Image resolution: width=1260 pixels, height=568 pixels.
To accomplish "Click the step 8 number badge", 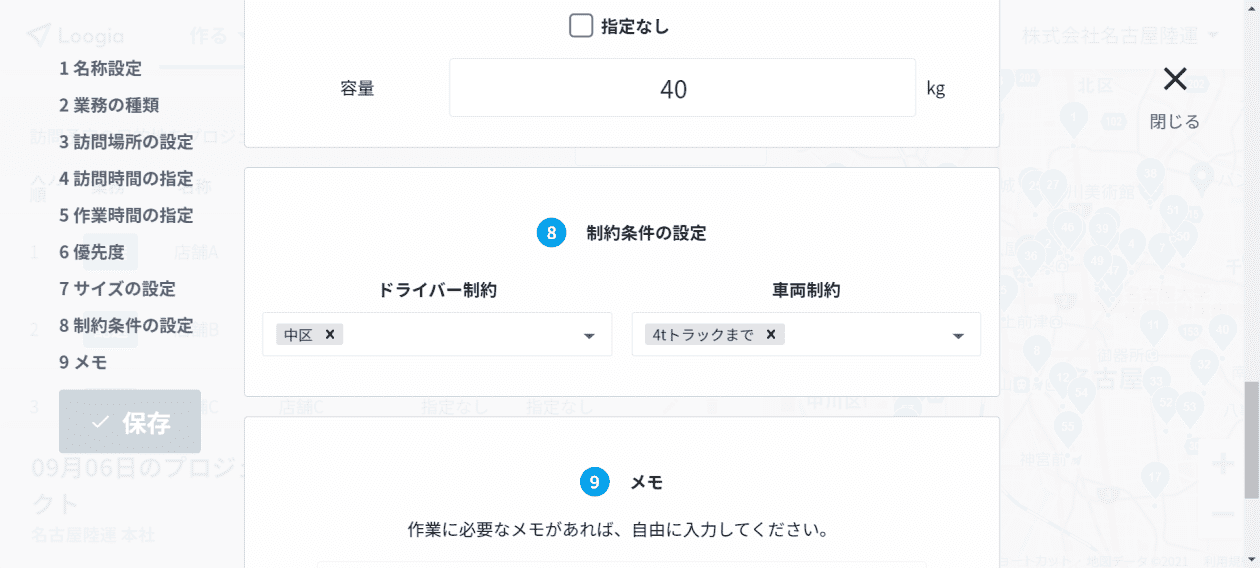I will 551,233.
